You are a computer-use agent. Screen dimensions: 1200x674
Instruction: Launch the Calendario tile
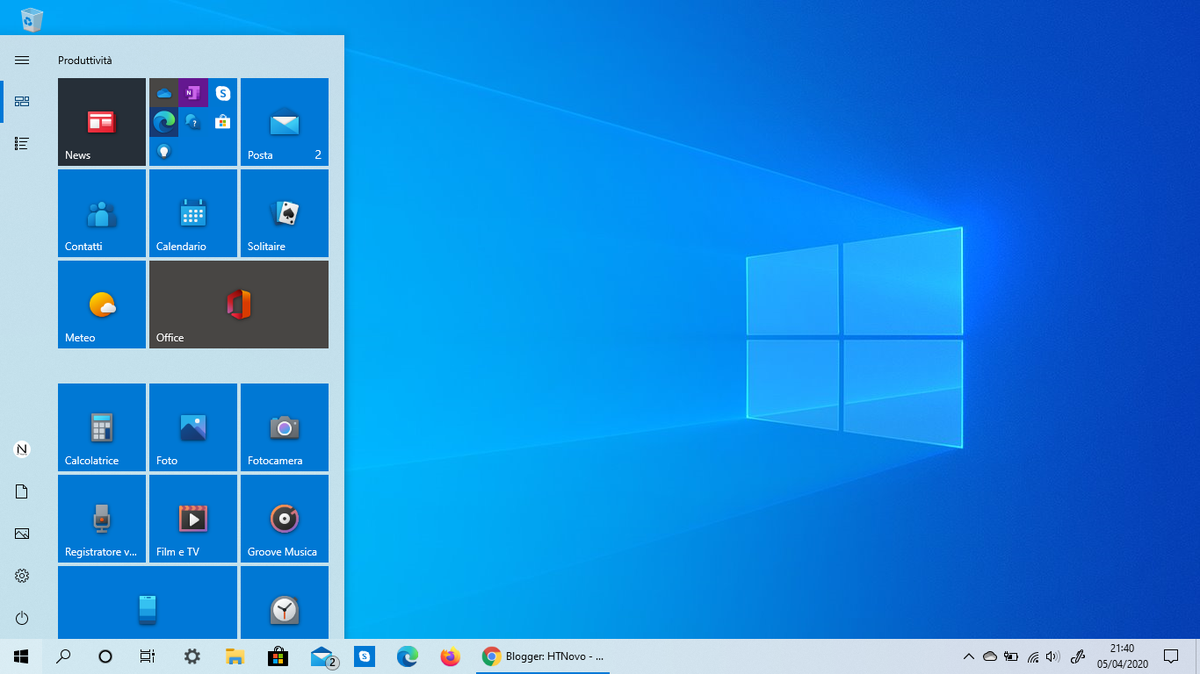pos(193,213)
